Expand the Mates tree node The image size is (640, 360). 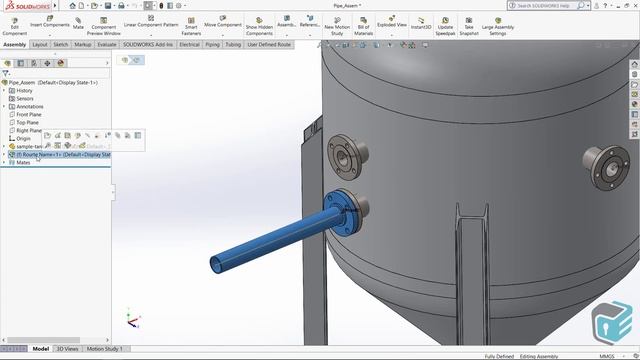point(4,162)
